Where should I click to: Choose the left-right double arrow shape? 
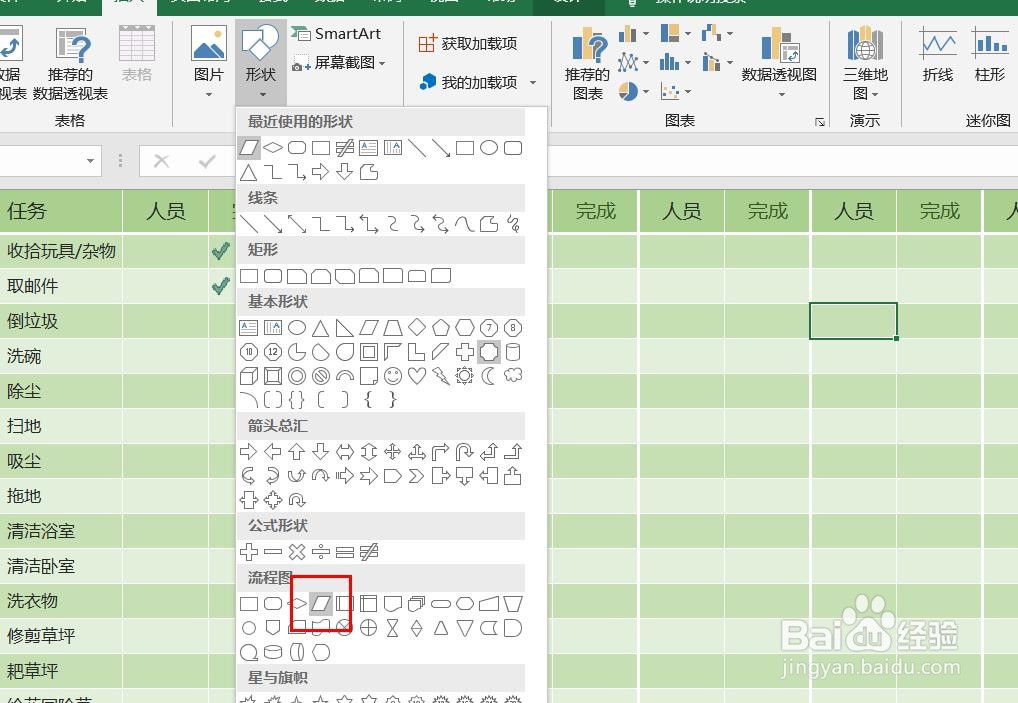coord(345,452)
